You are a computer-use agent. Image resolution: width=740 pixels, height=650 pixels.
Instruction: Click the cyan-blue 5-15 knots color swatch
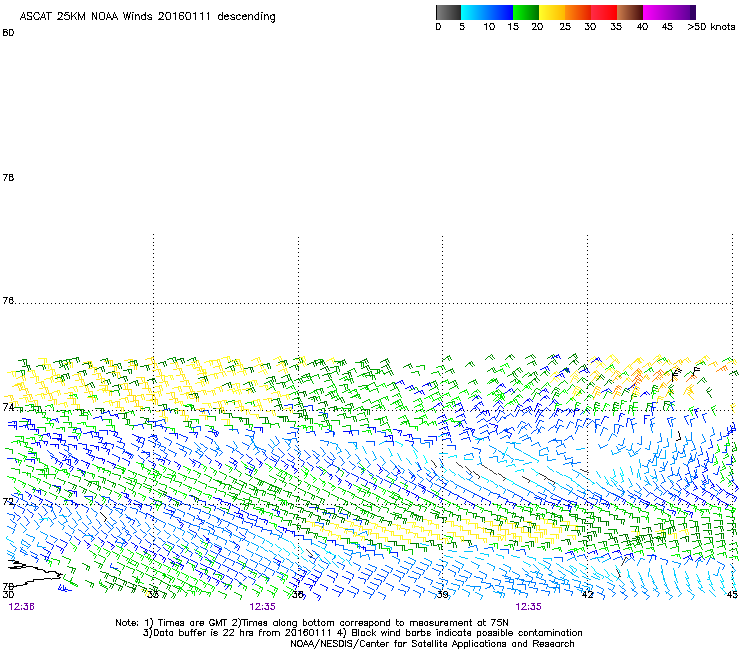coord(487,12)
